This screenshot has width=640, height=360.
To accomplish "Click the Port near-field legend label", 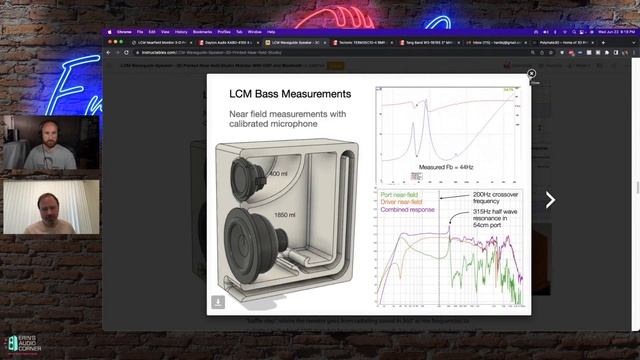I will pyautogui.click(x=399, y=195).
